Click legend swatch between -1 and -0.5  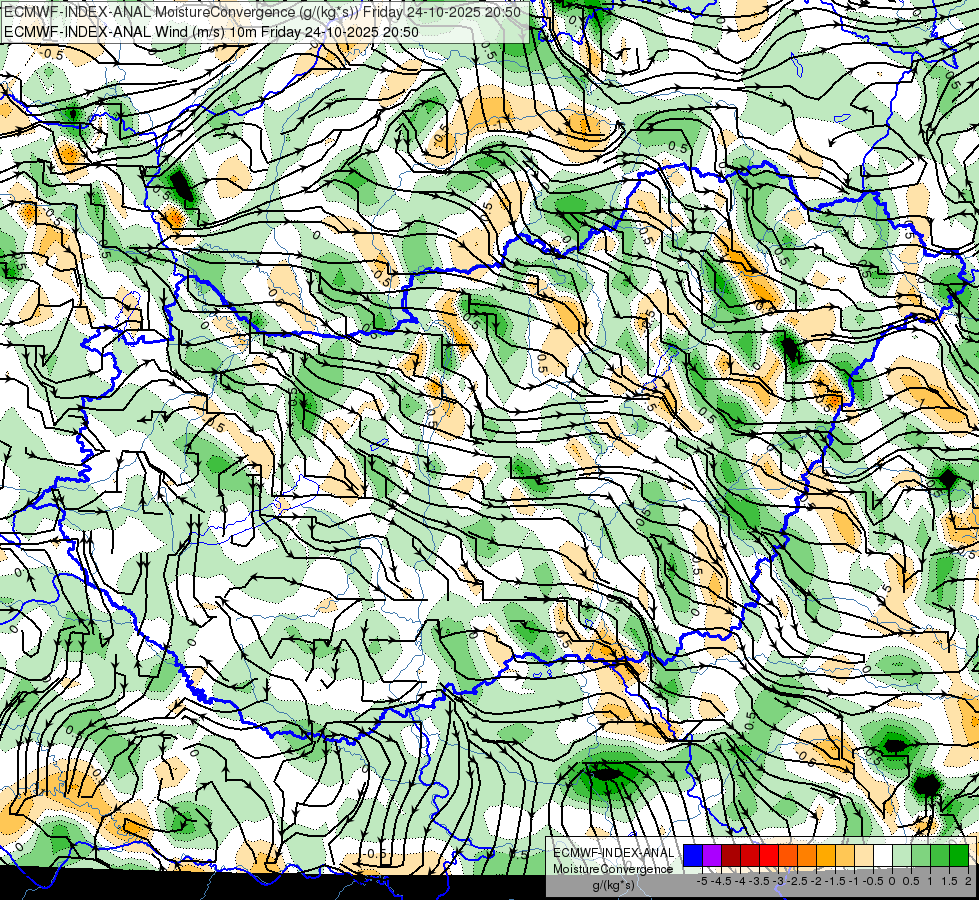864,855
